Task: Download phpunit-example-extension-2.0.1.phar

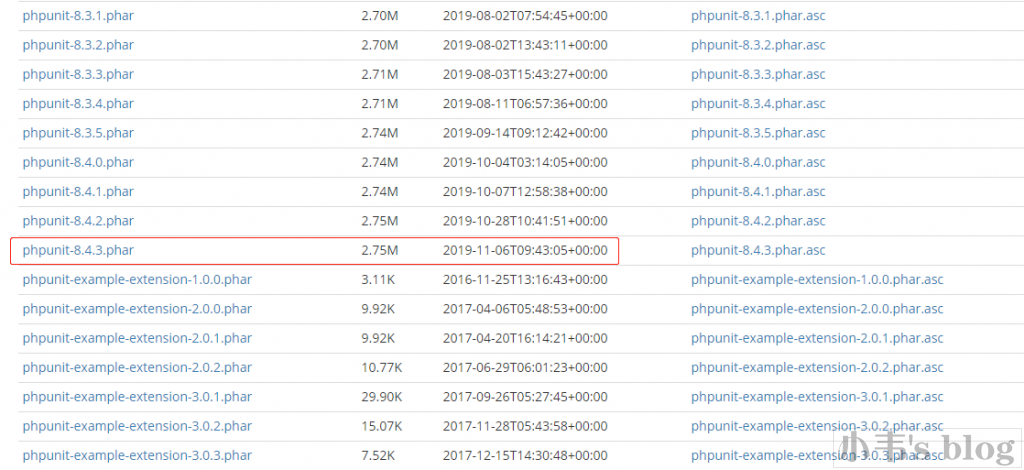Action: pos(137,338)
